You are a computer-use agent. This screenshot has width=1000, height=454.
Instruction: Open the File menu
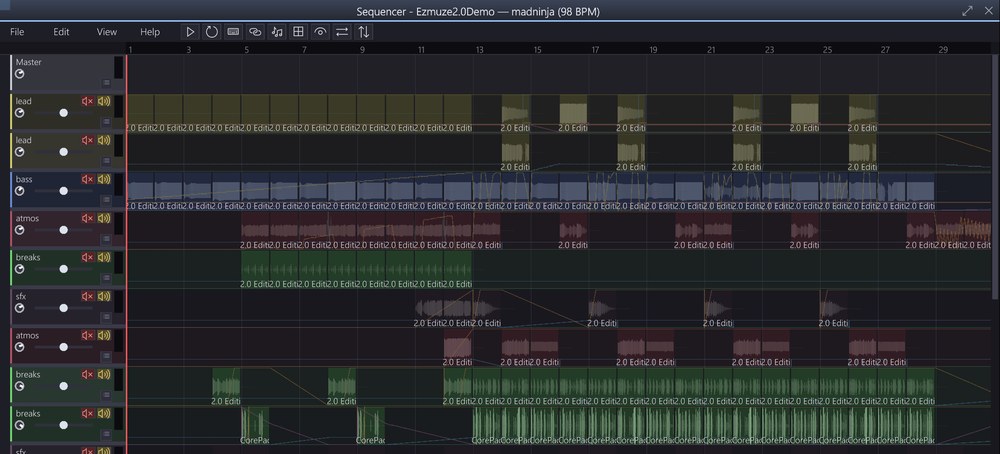17,32
